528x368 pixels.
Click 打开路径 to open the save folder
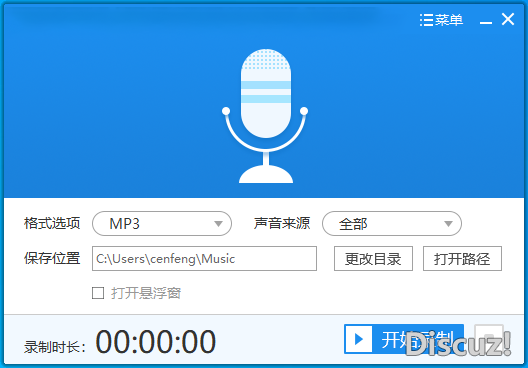point(462,259)
